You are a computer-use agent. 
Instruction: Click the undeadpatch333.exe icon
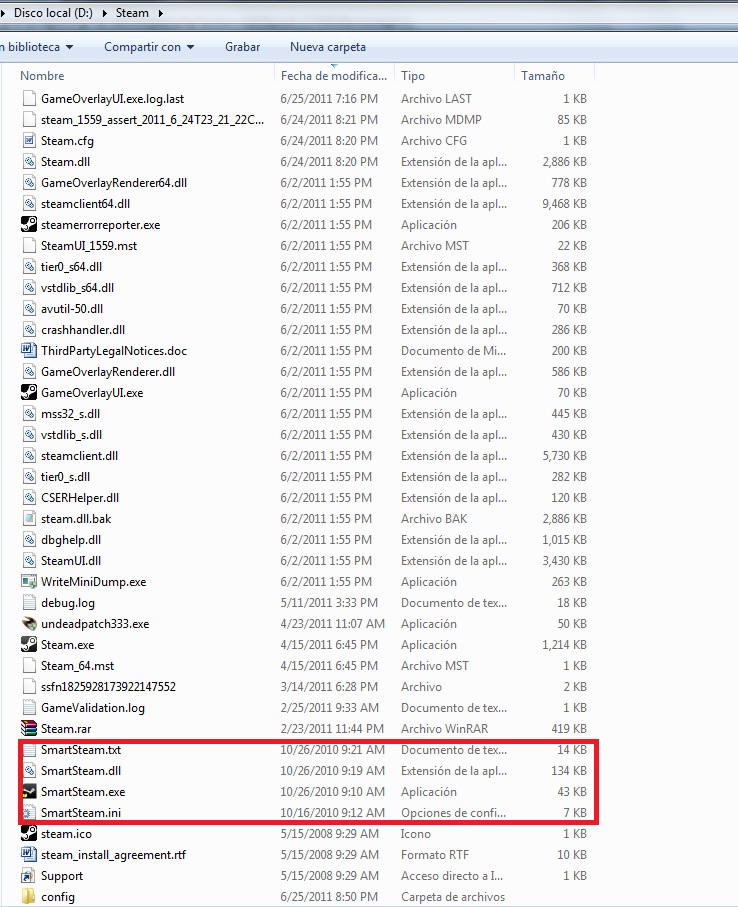pos(29,624)
